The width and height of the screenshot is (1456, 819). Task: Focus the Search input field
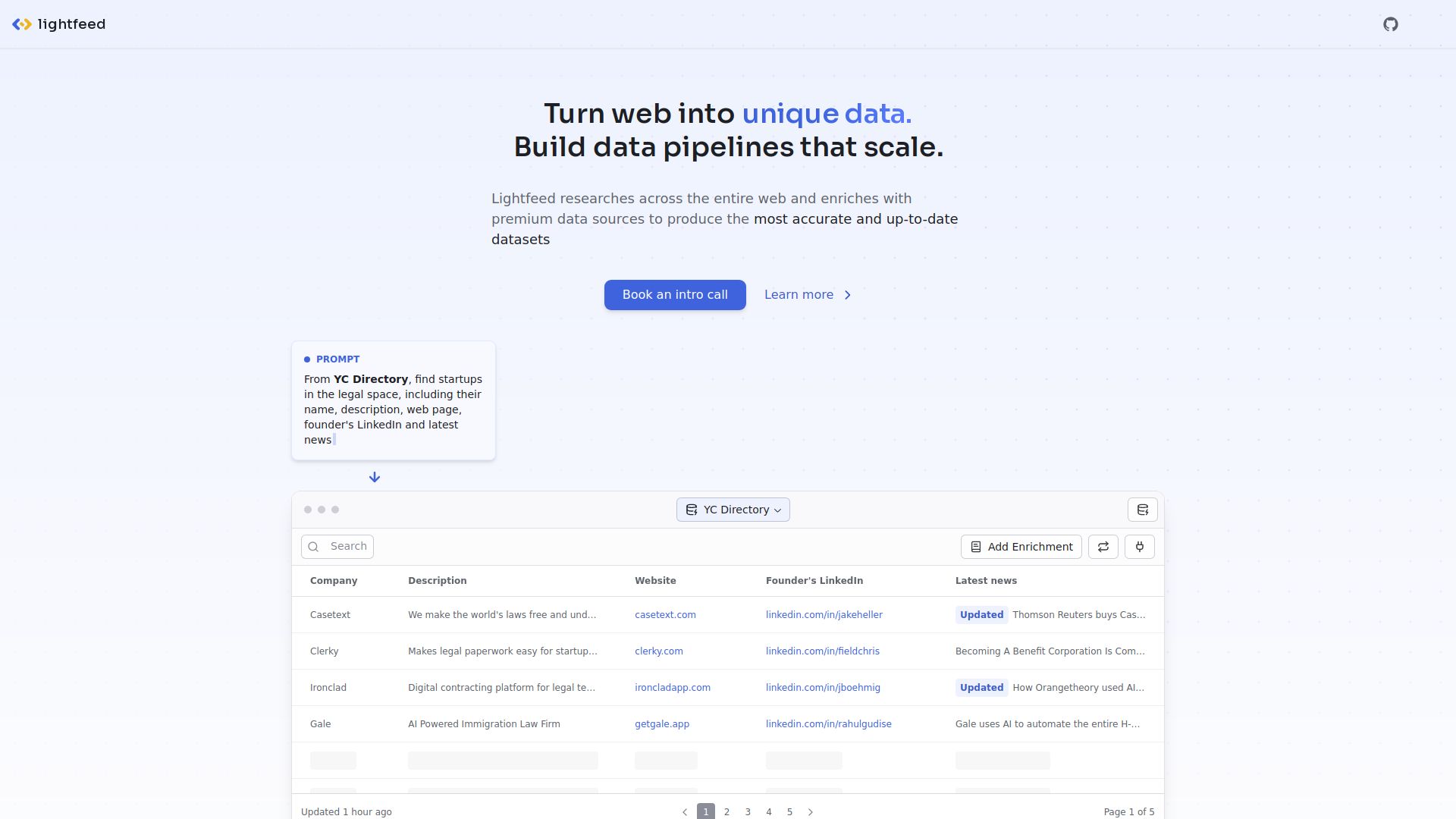point(349,547)
